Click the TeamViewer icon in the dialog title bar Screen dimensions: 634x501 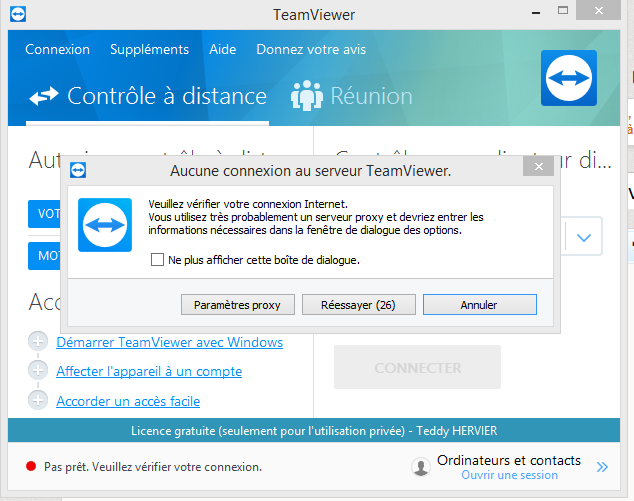(78, 170)
